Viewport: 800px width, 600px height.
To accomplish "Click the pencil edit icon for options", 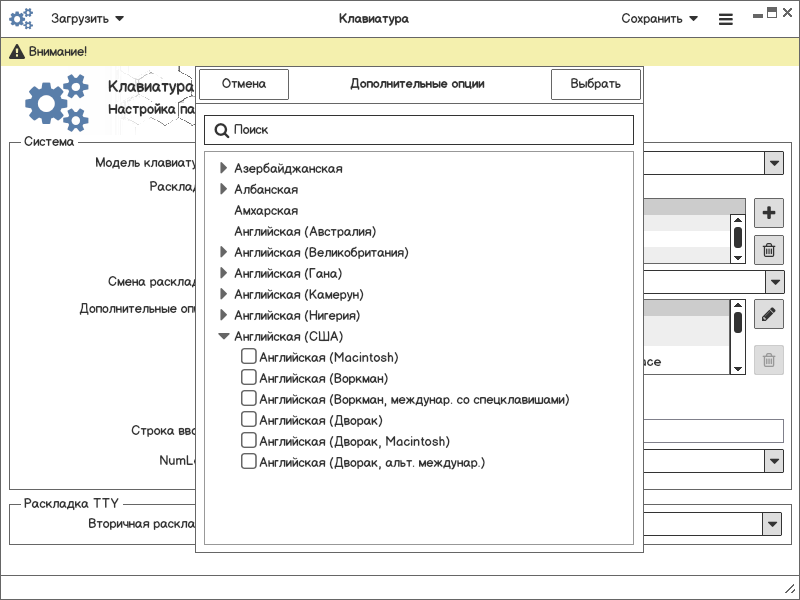I will (769, 314).
